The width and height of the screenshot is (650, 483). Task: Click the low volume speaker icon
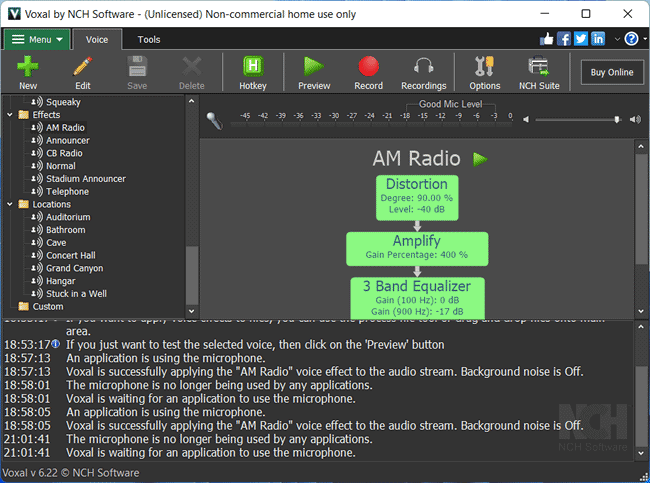(526, 119)
